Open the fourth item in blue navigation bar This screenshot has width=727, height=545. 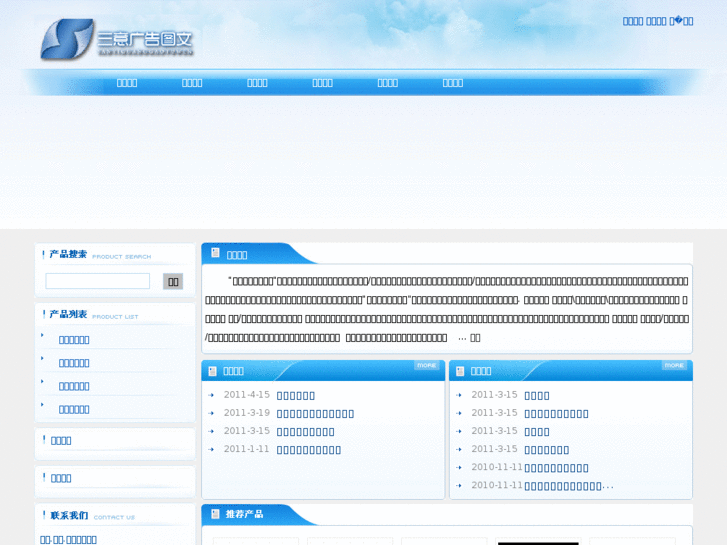(322, 83)
